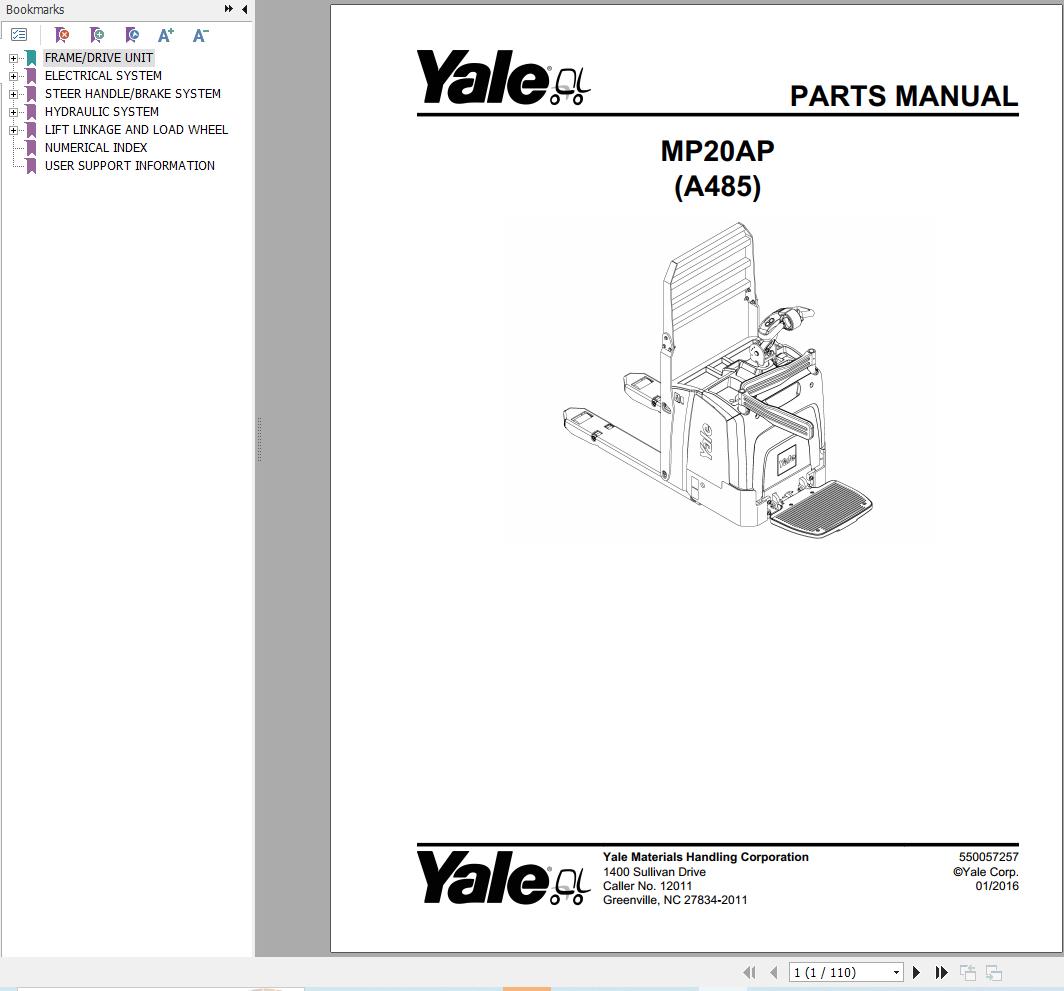Jump to first page with double-arrow icon
Viewport: 1064px width, 991px height.
(748, 972)
